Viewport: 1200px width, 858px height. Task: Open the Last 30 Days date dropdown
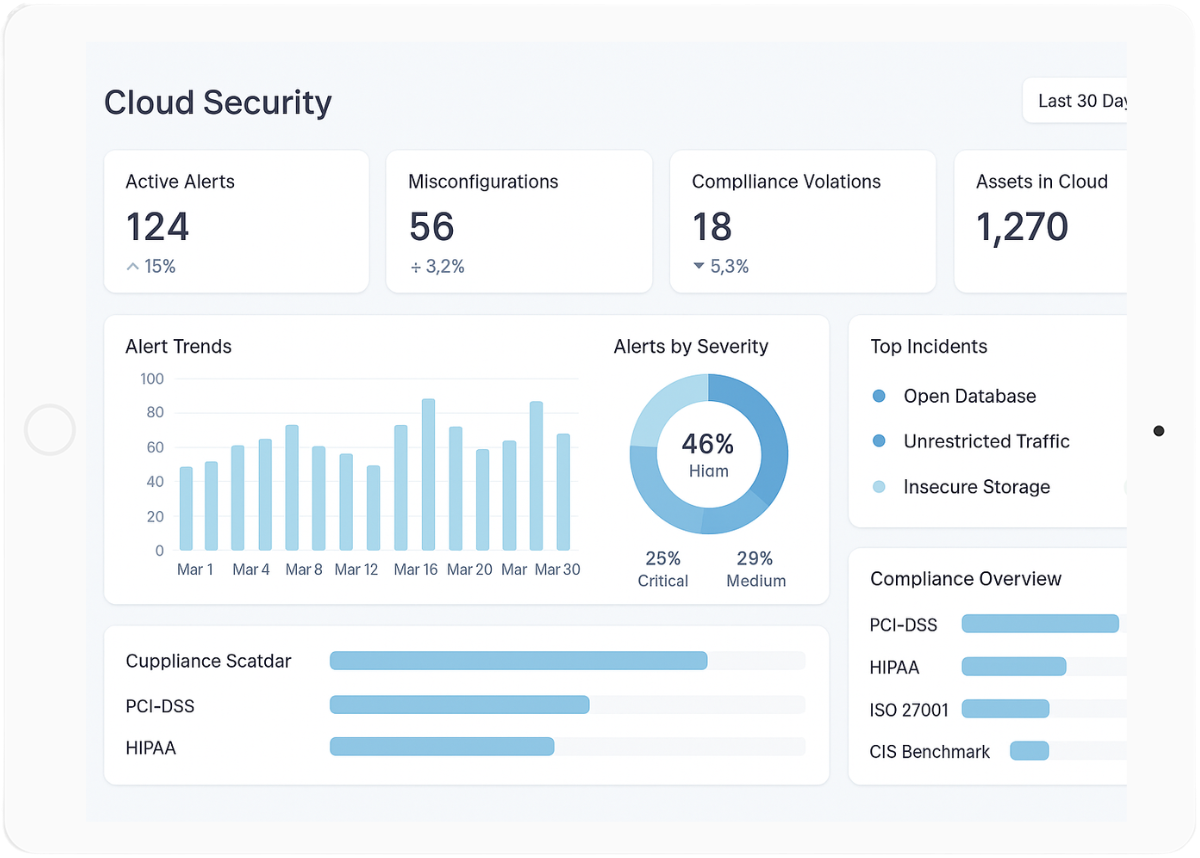pos(1078,101)
